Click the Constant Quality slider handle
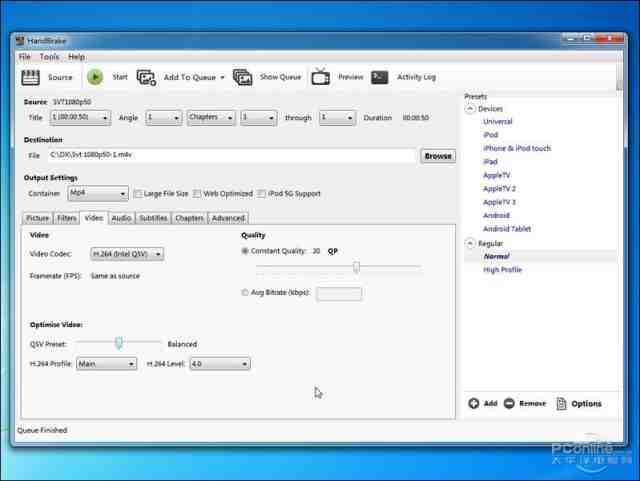The width and height of the screenshot is (640, 481). point(356,267)
